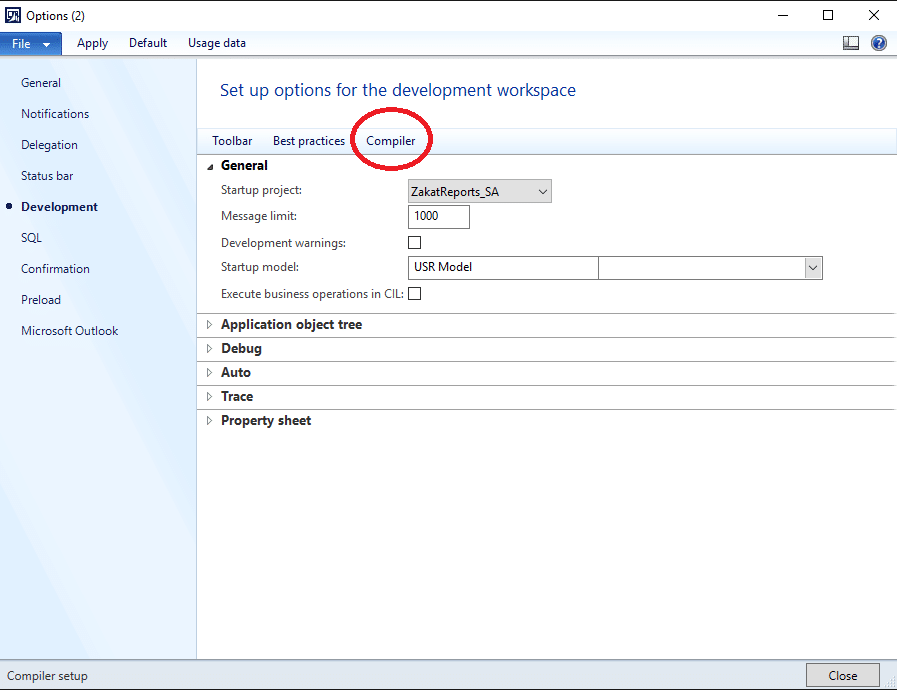Screen dimensions: 897x690
Task: Open the Help icon in the toolbar
Action: click(x=878, y=43)
